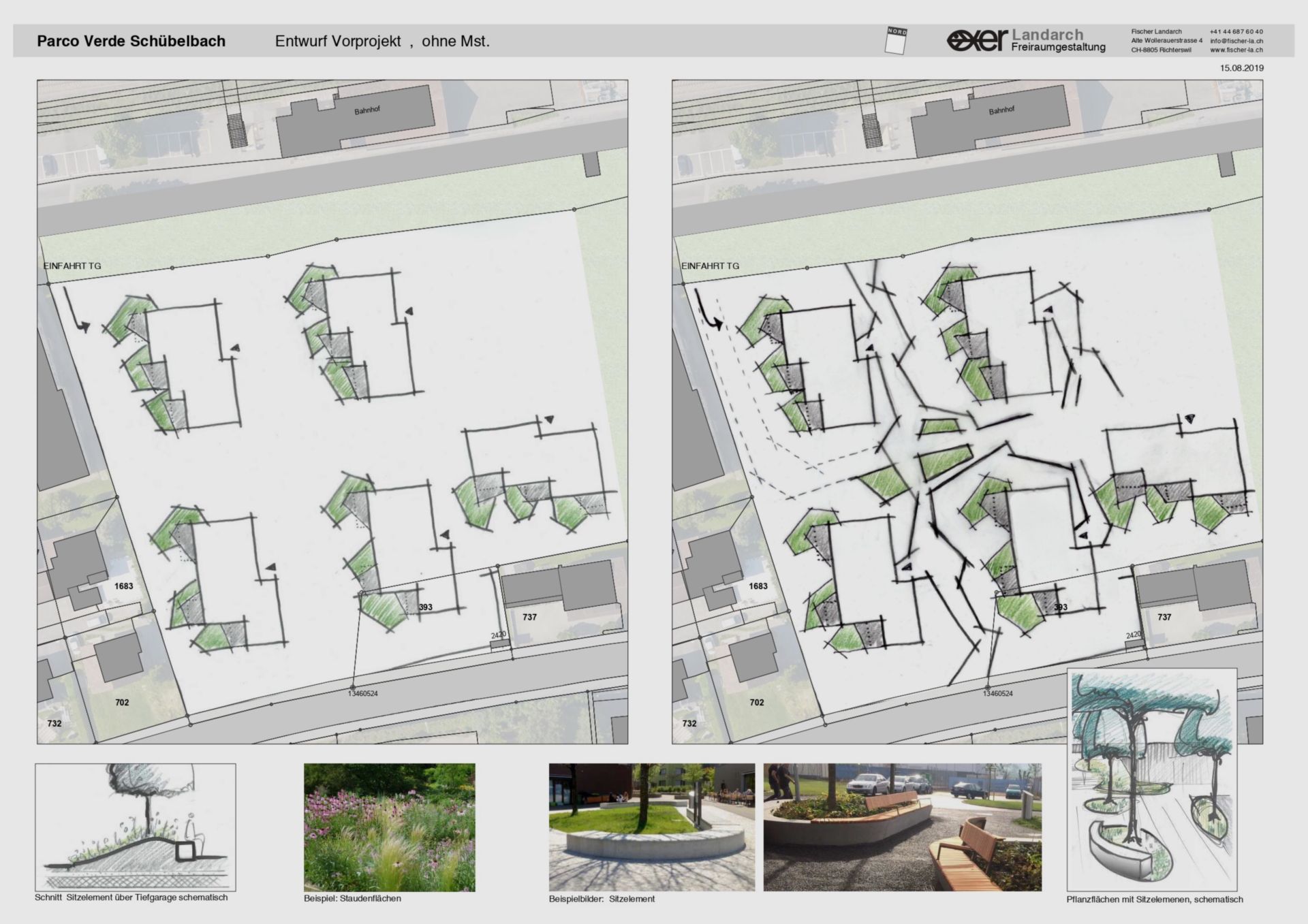This screenshot has height=924, width=1308.
Task: Click parcel number 1683 in the left plan
Action: pyautogui.click(x=123, y=586)
